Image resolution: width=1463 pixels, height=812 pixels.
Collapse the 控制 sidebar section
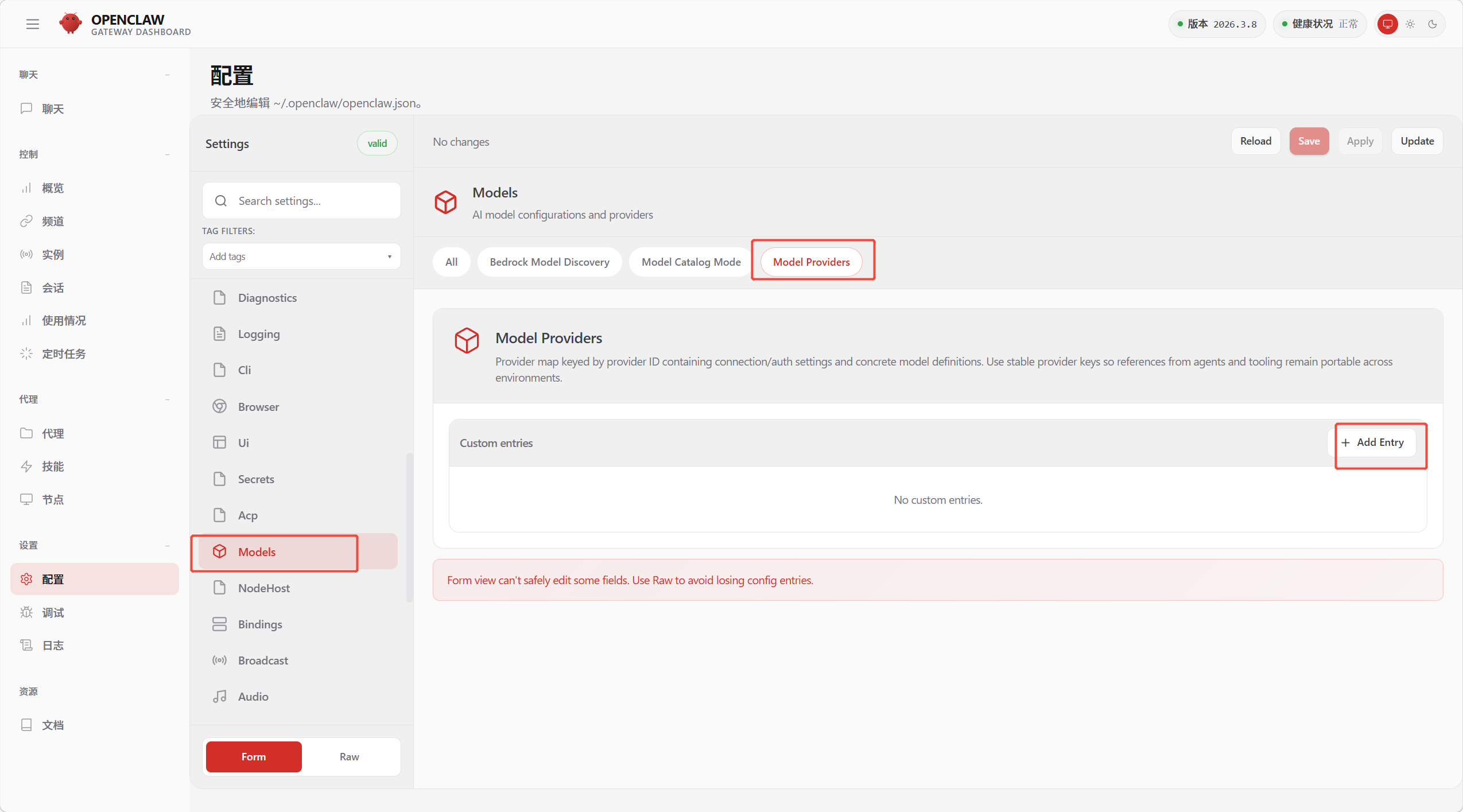167,154
